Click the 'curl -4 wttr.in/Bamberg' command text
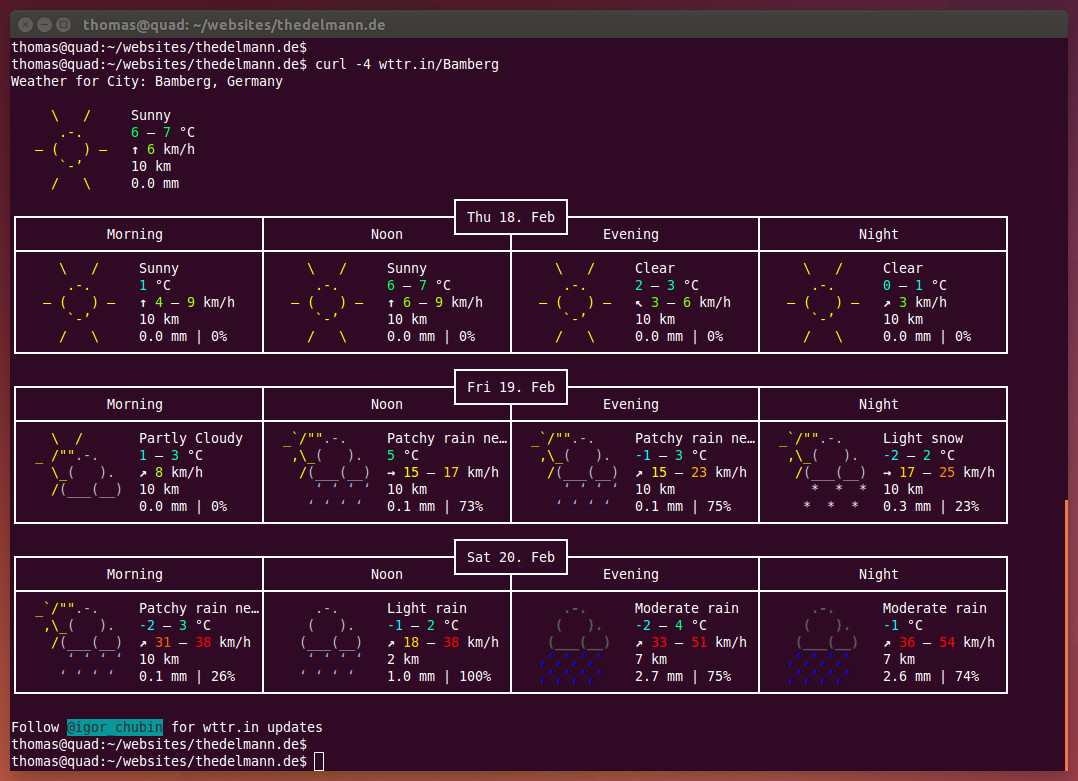Viewport: 1078px width, 781px height. click(407, 64)
